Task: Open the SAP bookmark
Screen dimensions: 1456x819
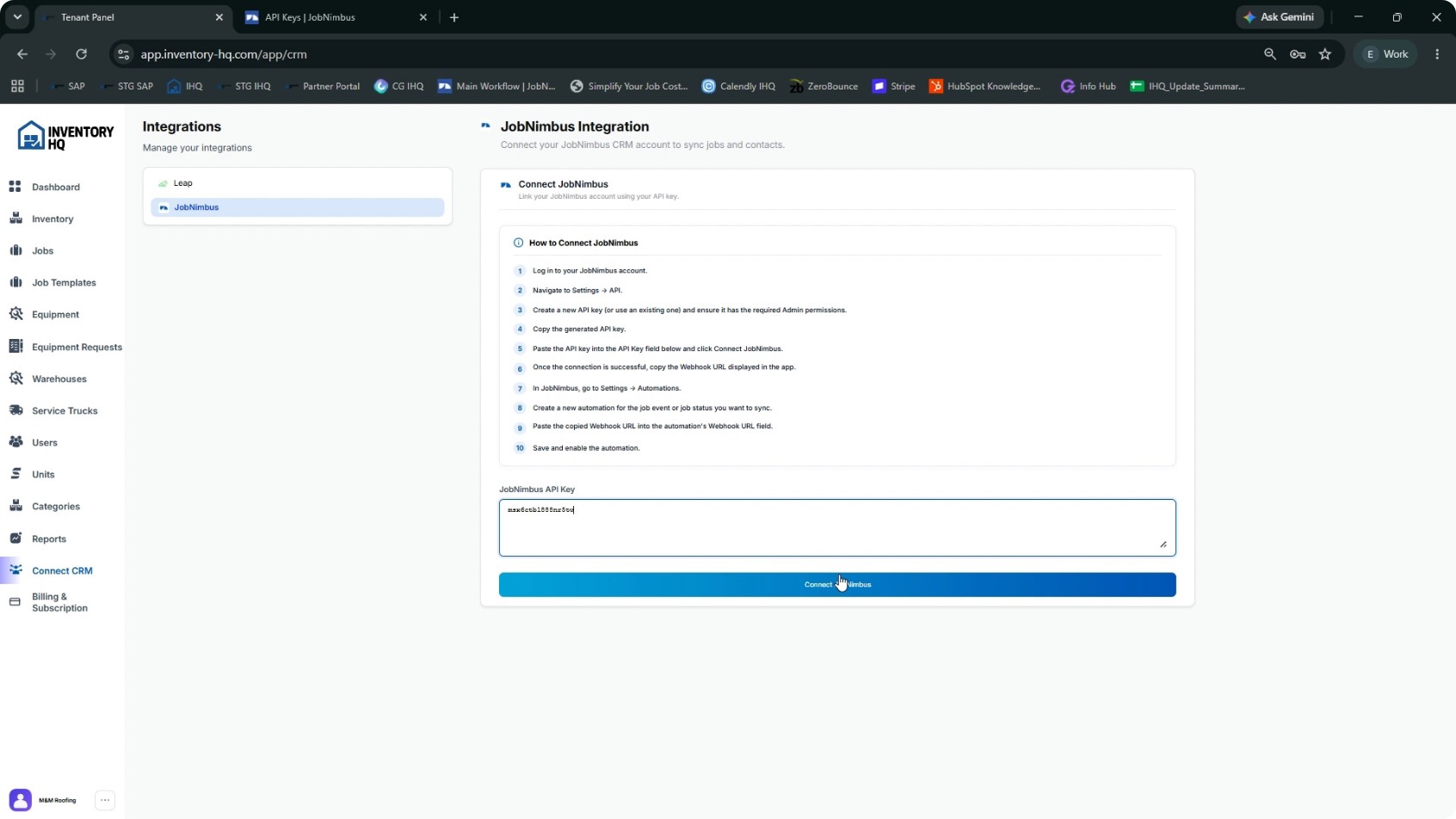Action: coord(68,86)
